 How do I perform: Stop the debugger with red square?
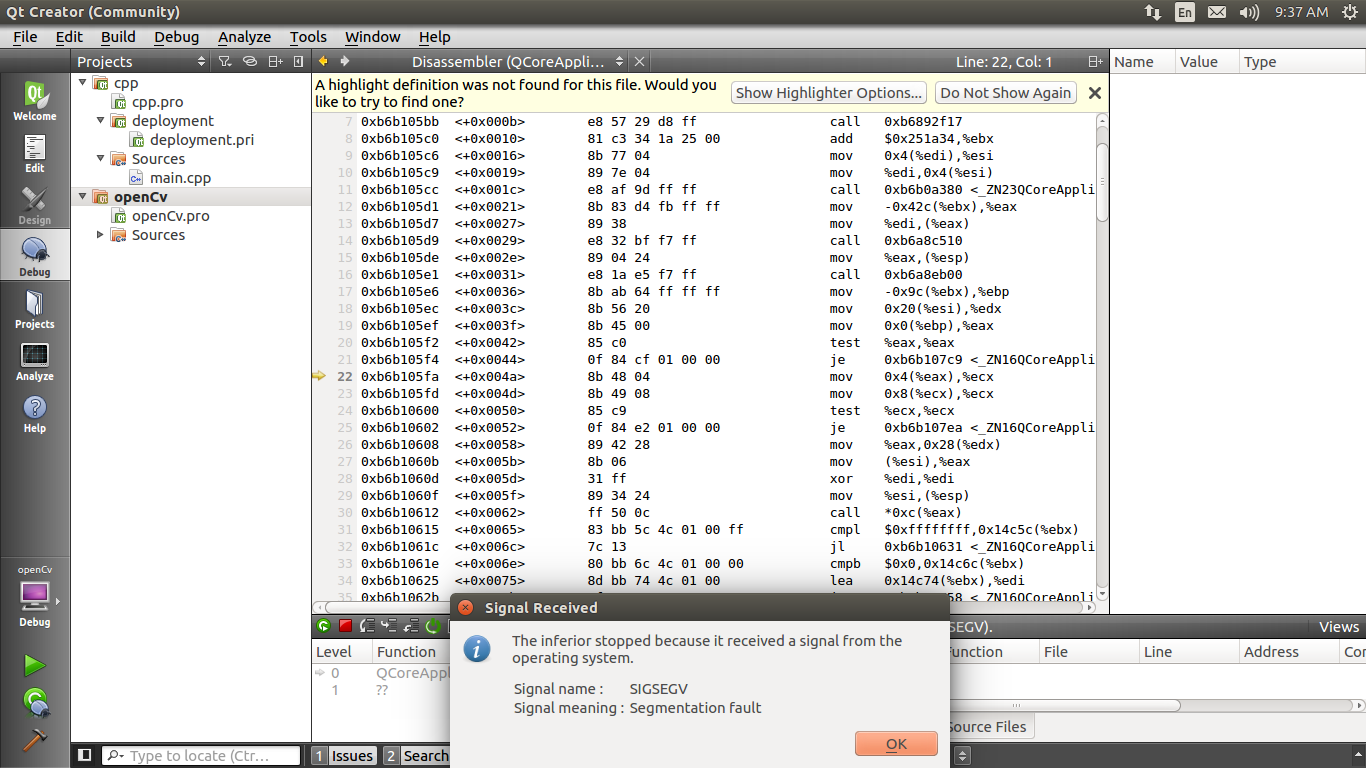[x=345, y=626]
